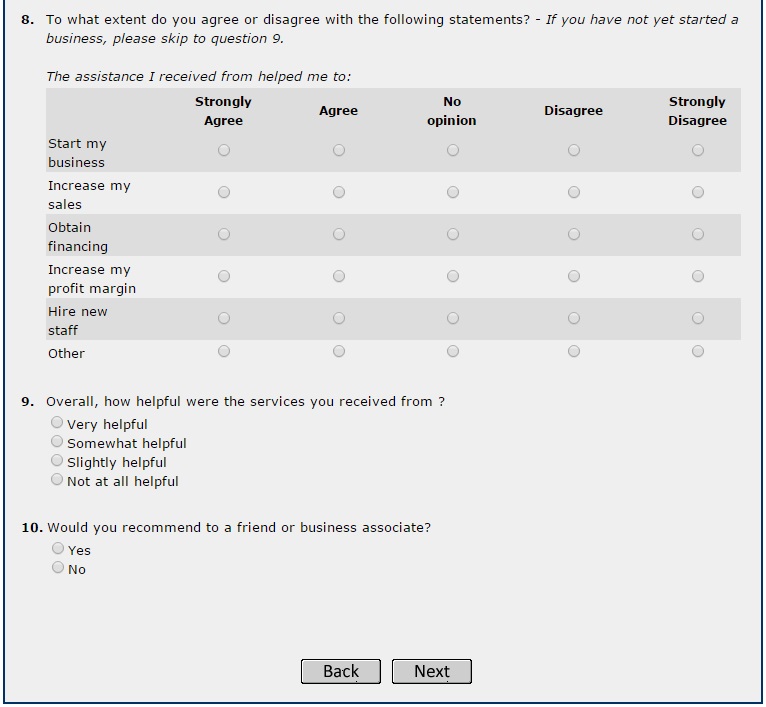Select Agree for Start my business

coord(339,151)
